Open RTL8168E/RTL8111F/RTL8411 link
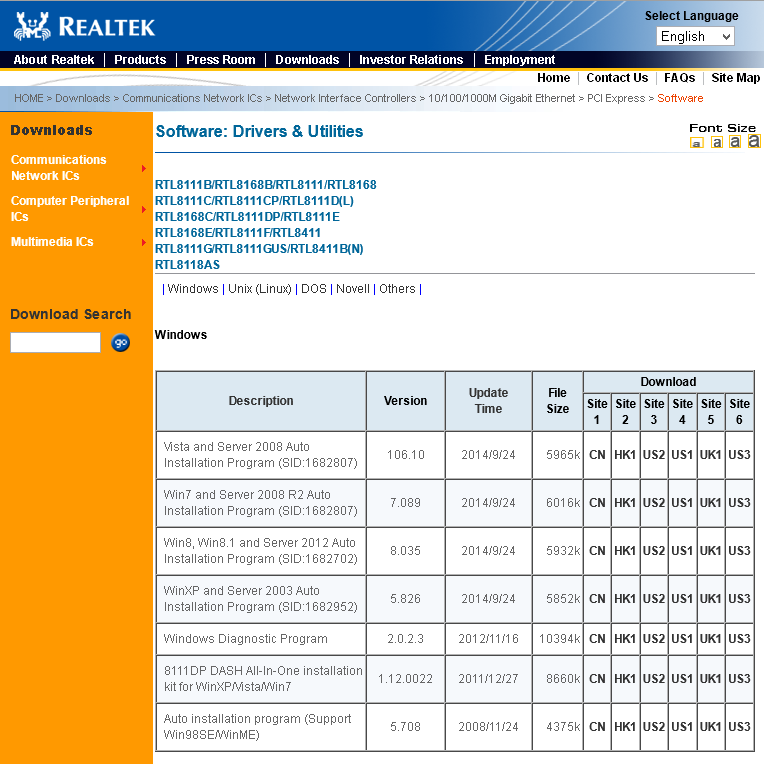Screen dimensions: 764x764 pos(238,233)
